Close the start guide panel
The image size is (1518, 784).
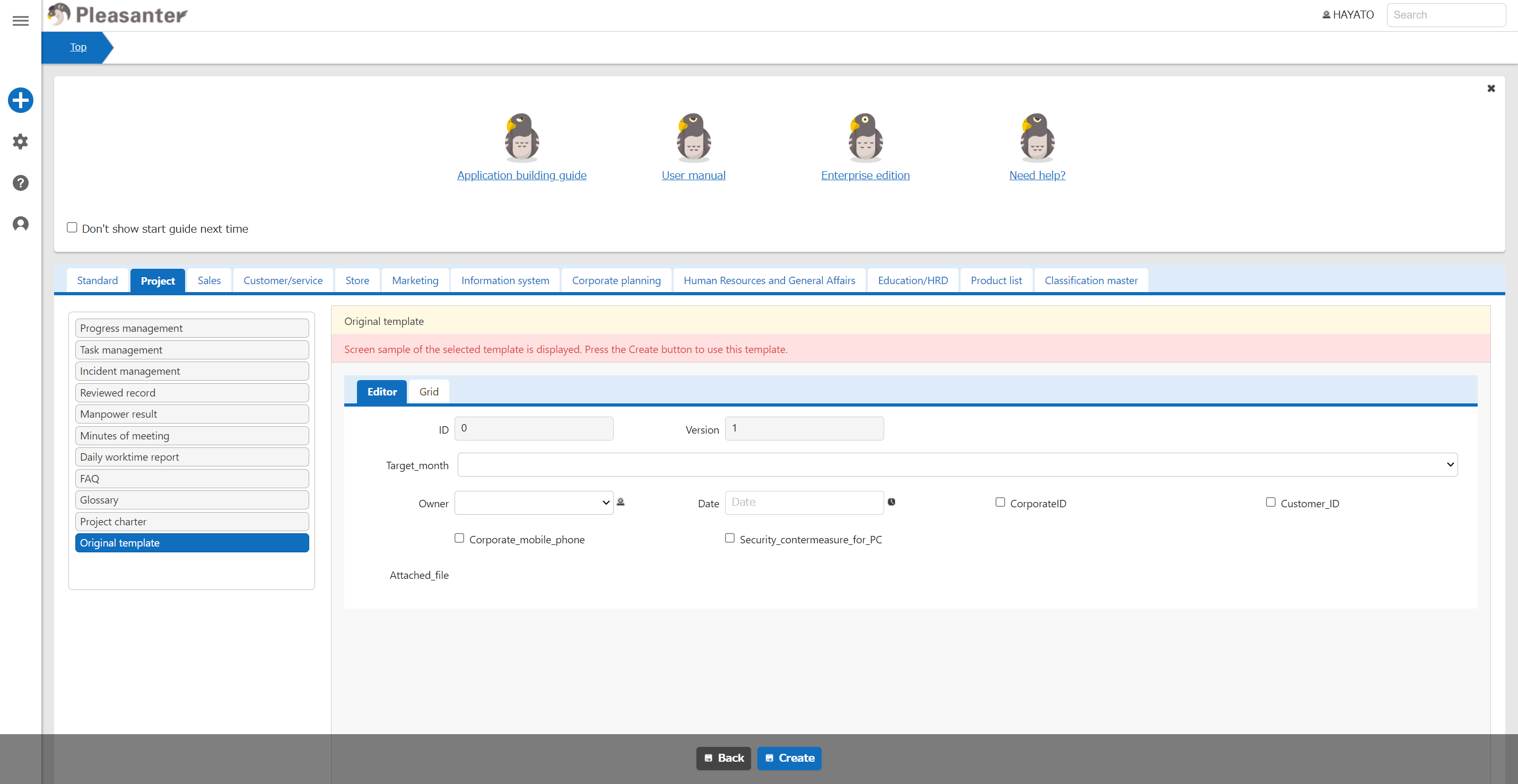pyautogui.click(x=1491, y=89)
